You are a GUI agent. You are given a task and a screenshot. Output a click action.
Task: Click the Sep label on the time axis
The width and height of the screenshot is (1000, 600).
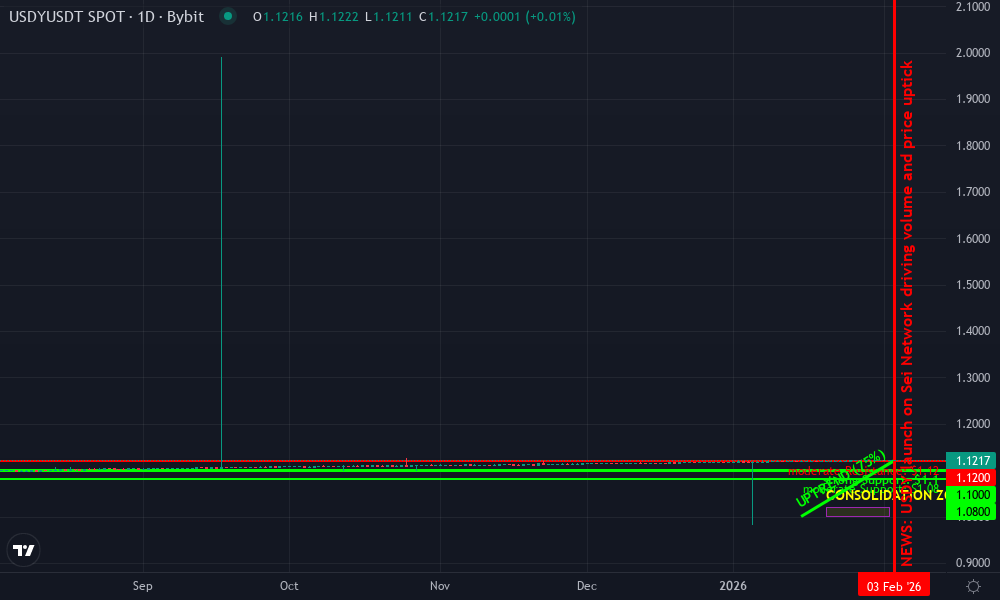coord(142,587)
